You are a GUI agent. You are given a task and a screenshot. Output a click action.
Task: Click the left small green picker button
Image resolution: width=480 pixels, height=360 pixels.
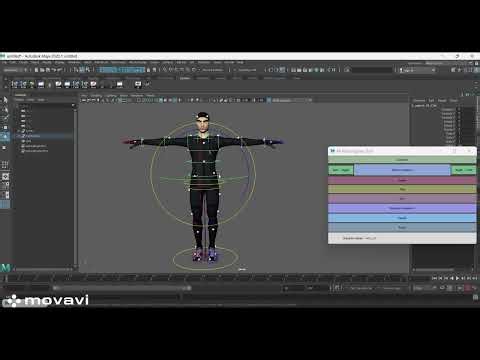pos(341,170)
